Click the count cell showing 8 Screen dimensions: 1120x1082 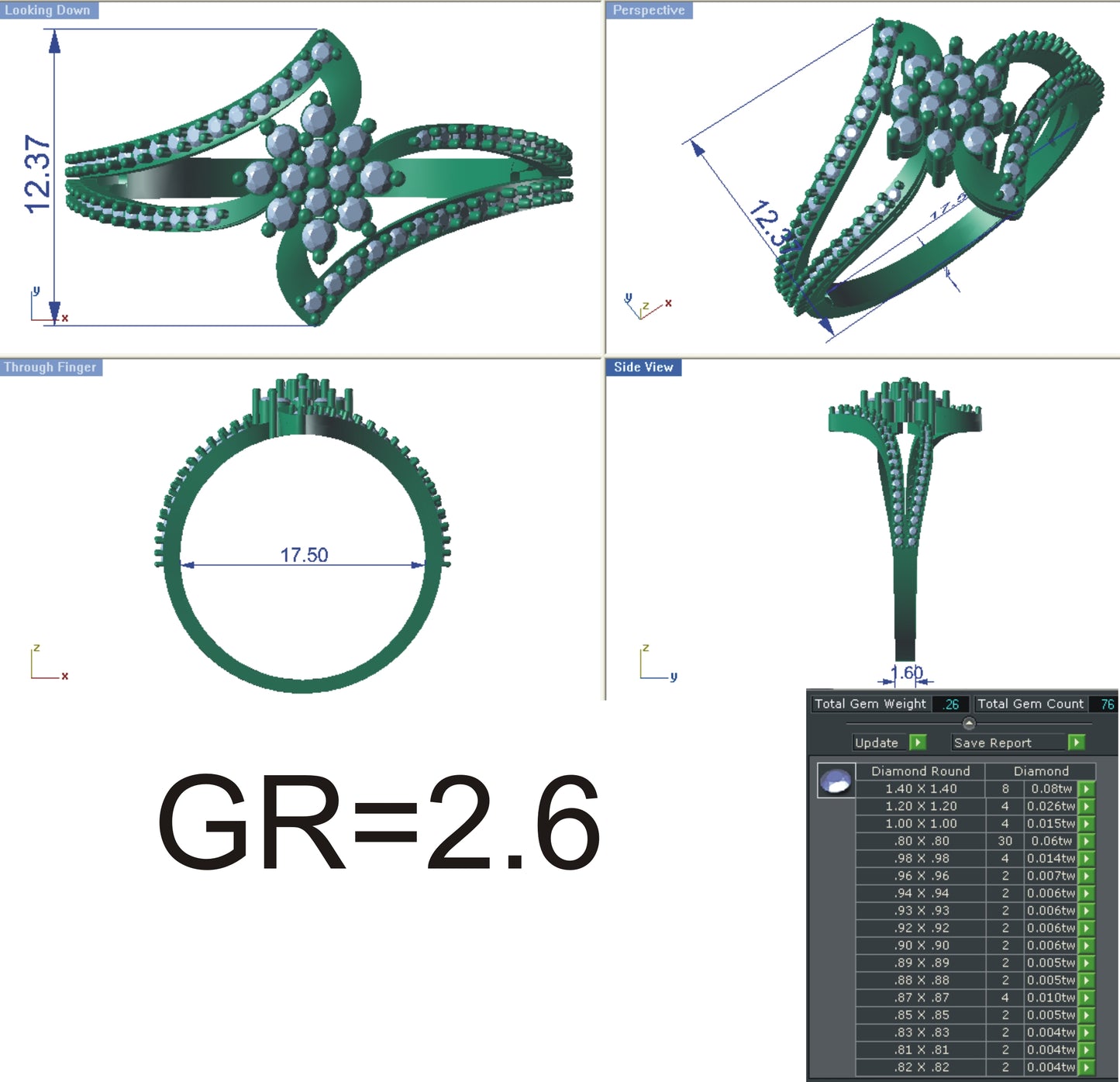tap(1005, 789)
